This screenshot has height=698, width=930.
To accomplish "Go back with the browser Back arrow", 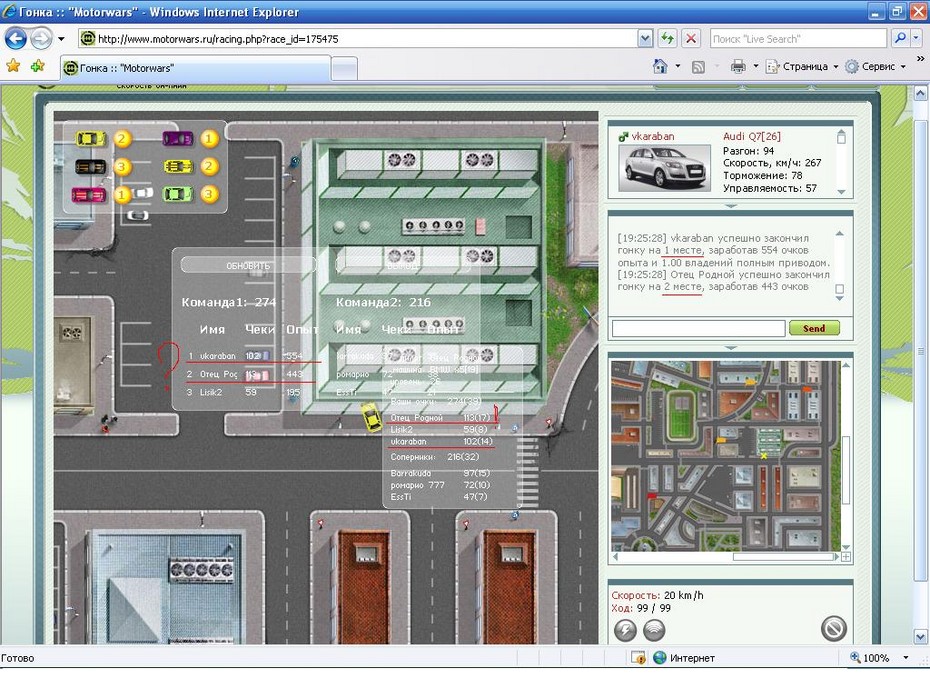I will (x=15, y=39).
